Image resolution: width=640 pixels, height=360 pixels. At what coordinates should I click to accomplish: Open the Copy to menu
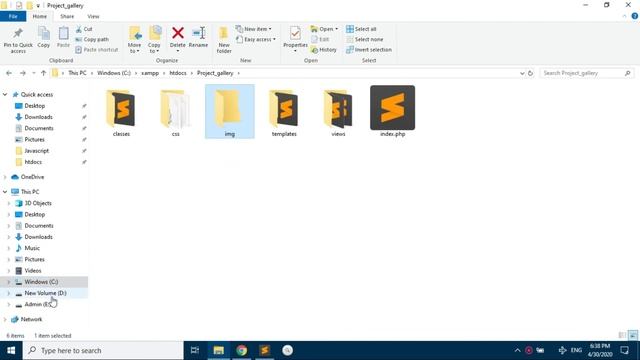[154, 40]
